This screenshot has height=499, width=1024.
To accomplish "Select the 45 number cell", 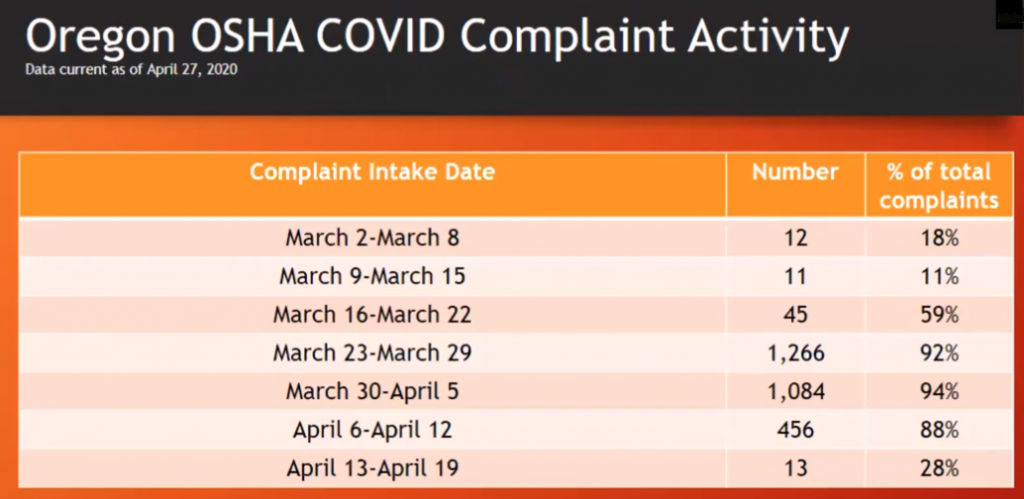I will pos(795,315).
